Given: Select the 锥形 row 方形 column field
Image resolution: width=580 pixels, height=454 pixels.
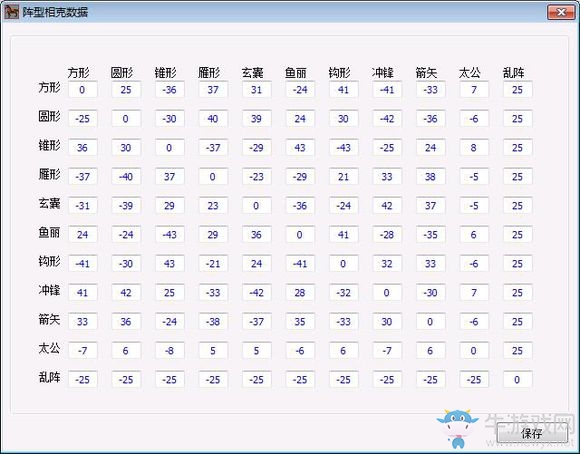Looking at the screenshot, I should 82,148.
